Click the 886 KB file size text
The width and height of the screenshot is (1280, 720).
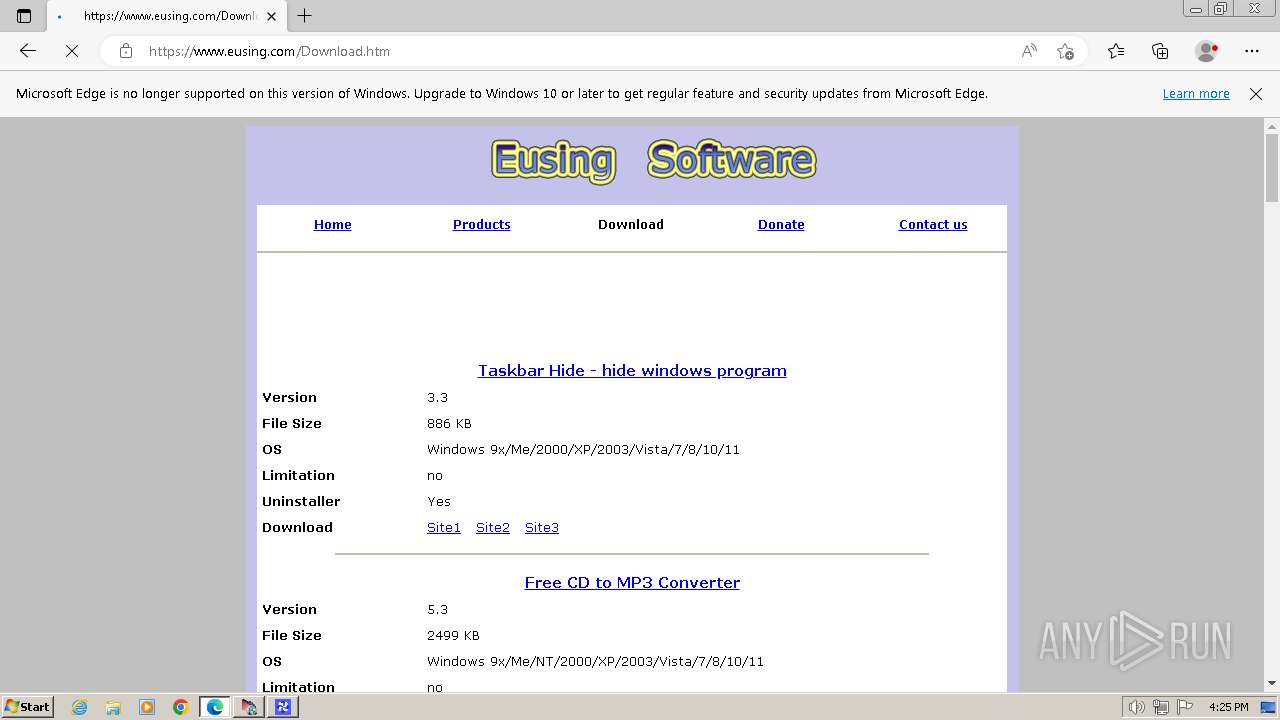pyautogui.click(x=449, y=423)
